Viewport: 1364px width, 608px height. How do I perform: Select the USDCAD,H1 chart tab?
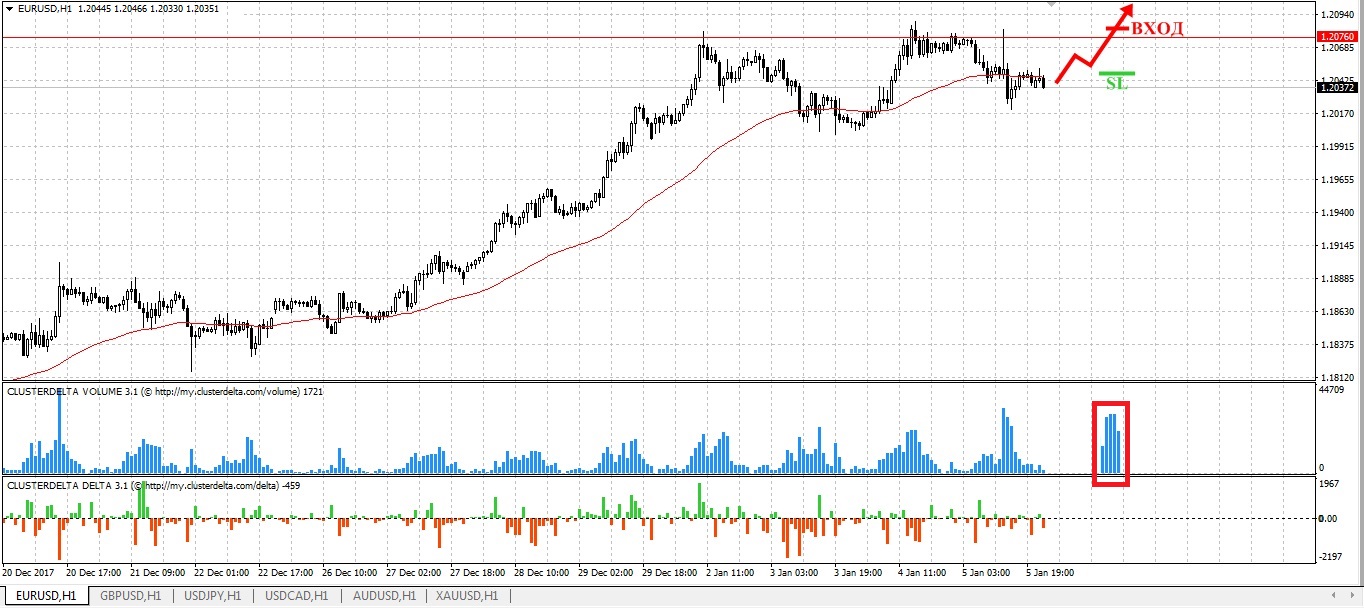click(296, 596)
